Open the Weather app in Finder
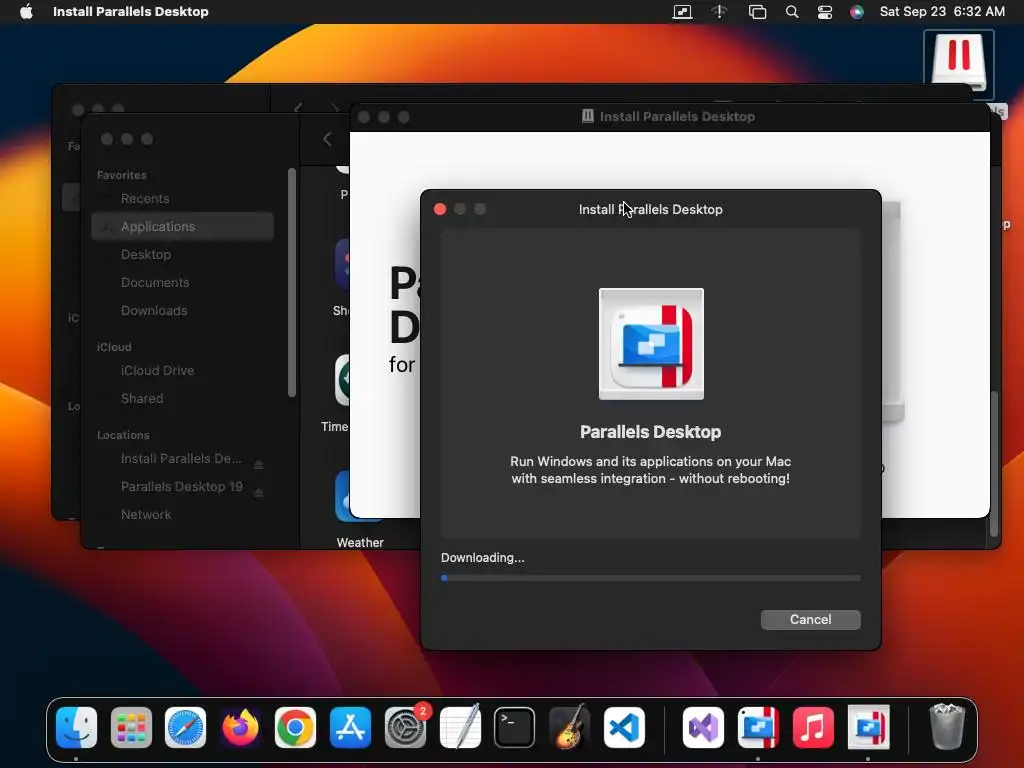 (359, 509)
